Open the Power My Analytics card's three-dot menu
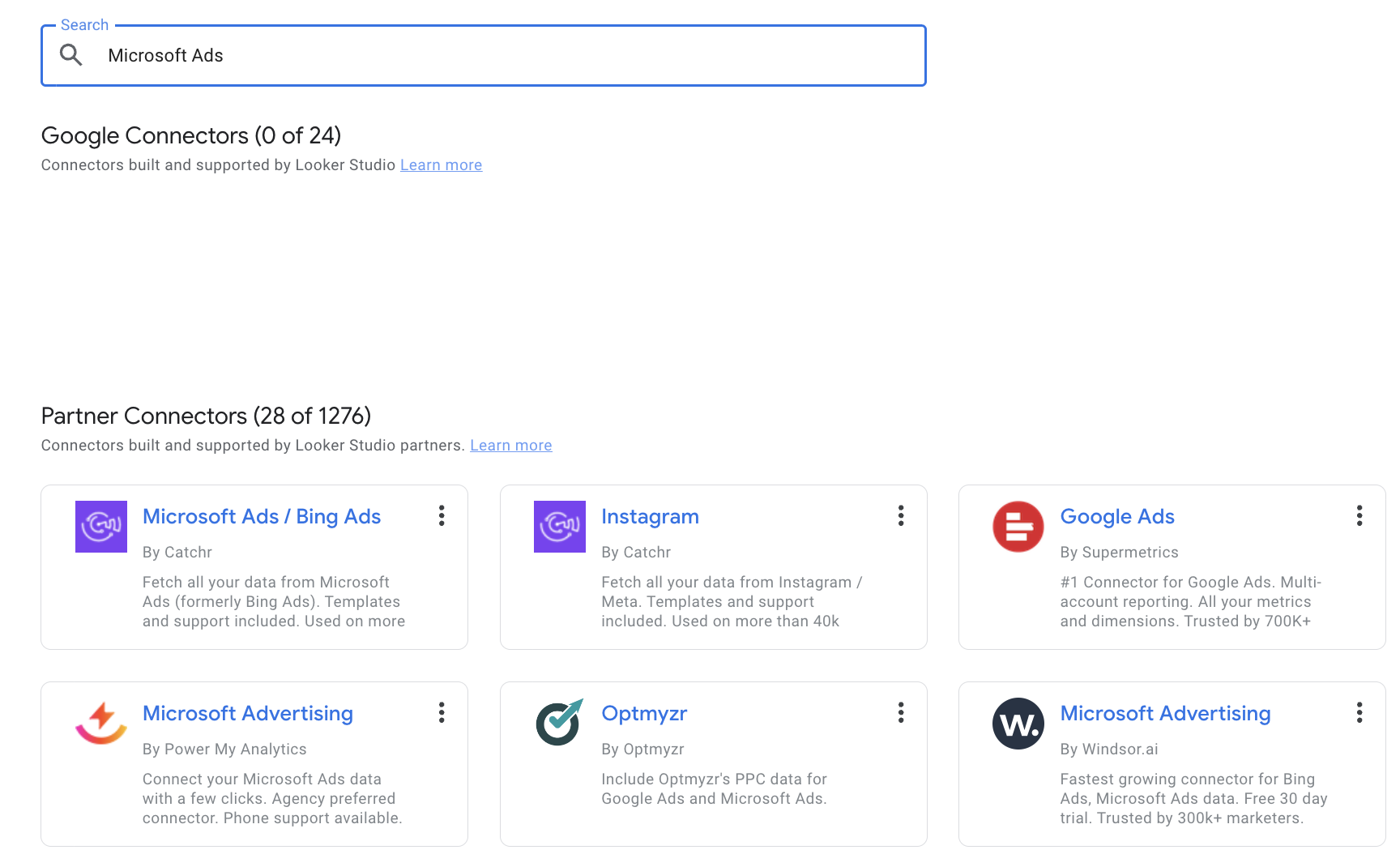This screenshot has height=867, width=1400. 442,713
